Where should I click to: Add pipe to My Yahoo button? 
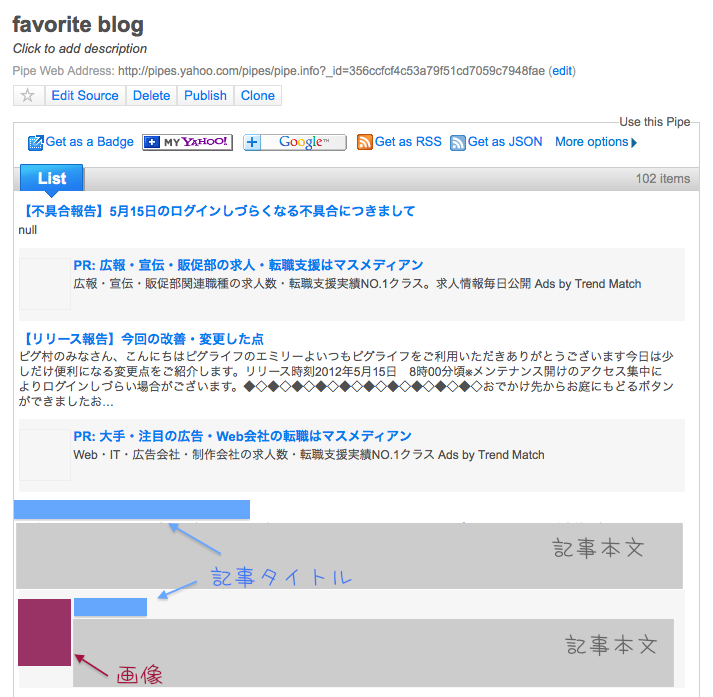(187, 142)
